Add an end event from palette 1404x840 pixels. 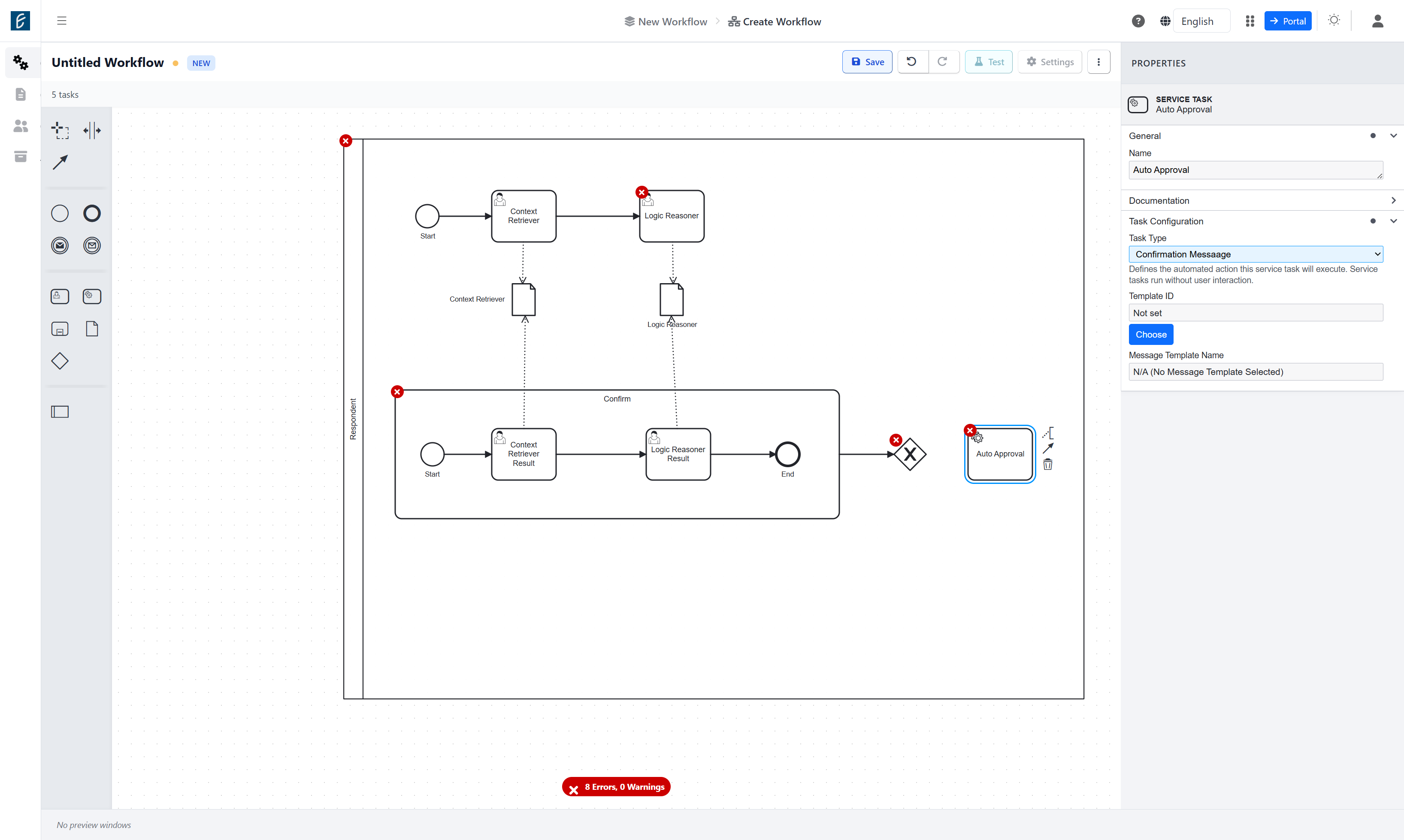tap(92, 213)
